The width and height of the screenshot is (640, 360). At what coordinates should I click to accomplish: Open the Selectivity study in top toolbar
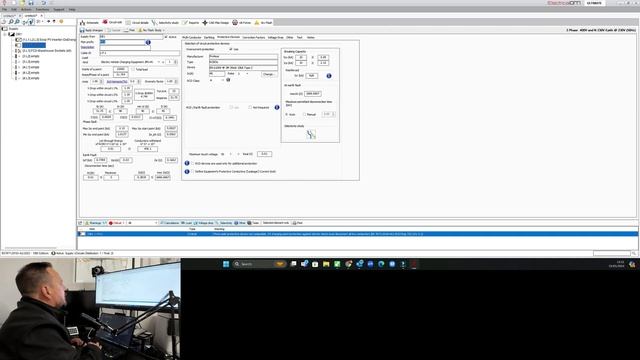click(165, 22)
